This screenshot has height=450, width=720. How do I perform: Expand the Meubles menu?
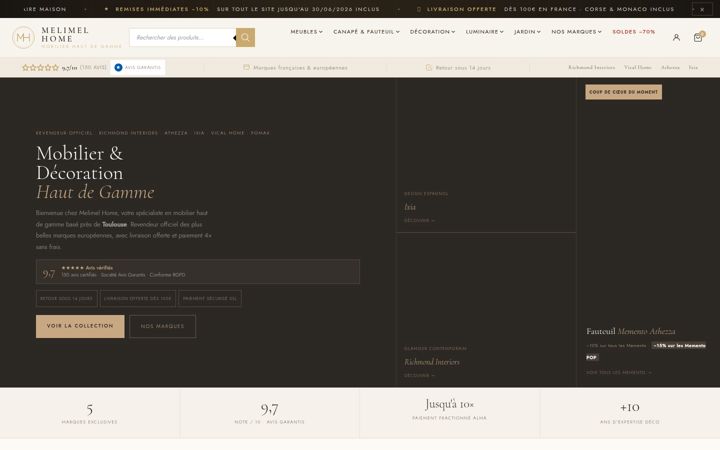click(x=306, y=32)
